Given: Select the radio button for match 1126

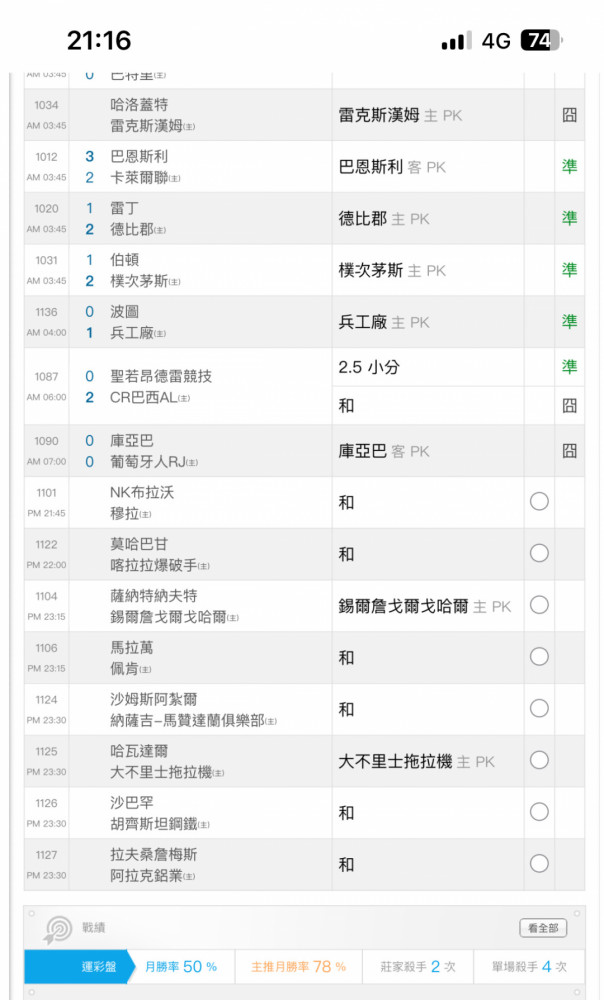Looking at the screenshot, I should click(539, 812).
